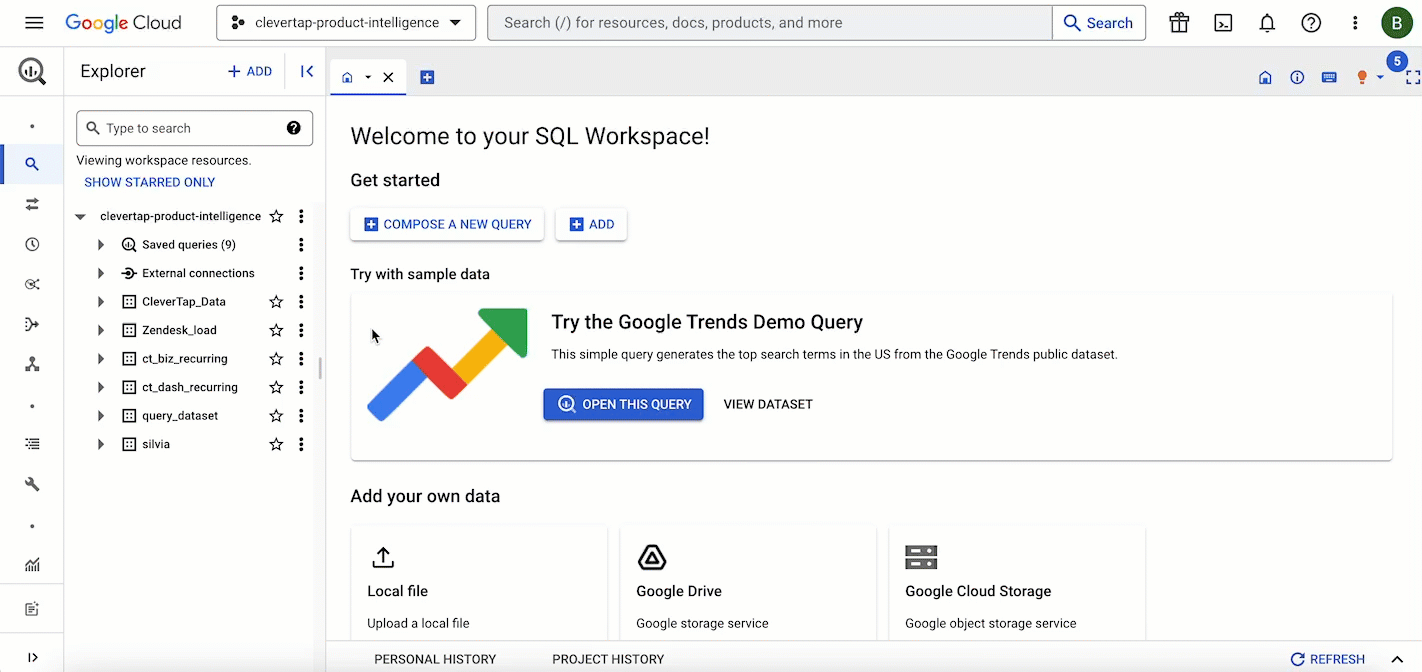Viewport: 1422px width, 672px height.
Task: Select the Google Drive data source card
Action: click(748, 585)
